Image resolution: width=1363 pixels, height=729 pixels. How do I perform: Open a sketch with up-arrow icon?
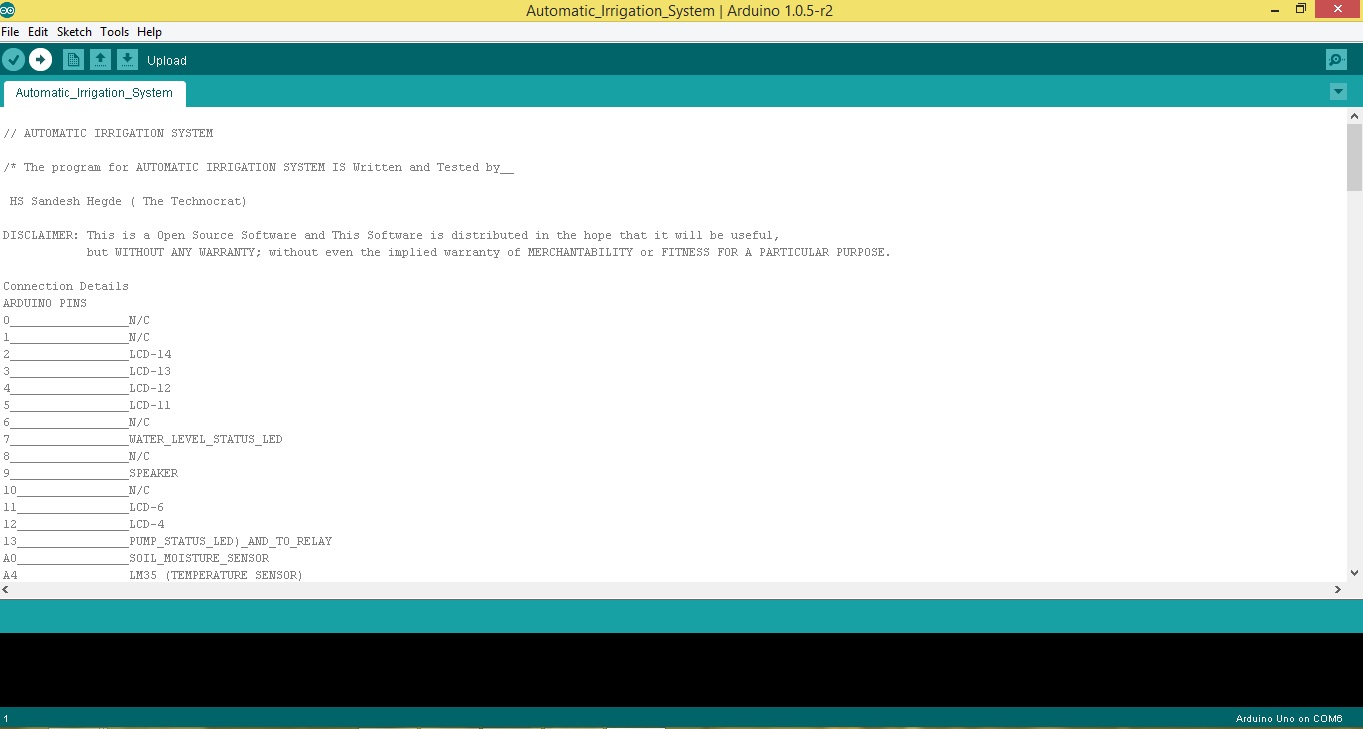(x=100, y=60)
